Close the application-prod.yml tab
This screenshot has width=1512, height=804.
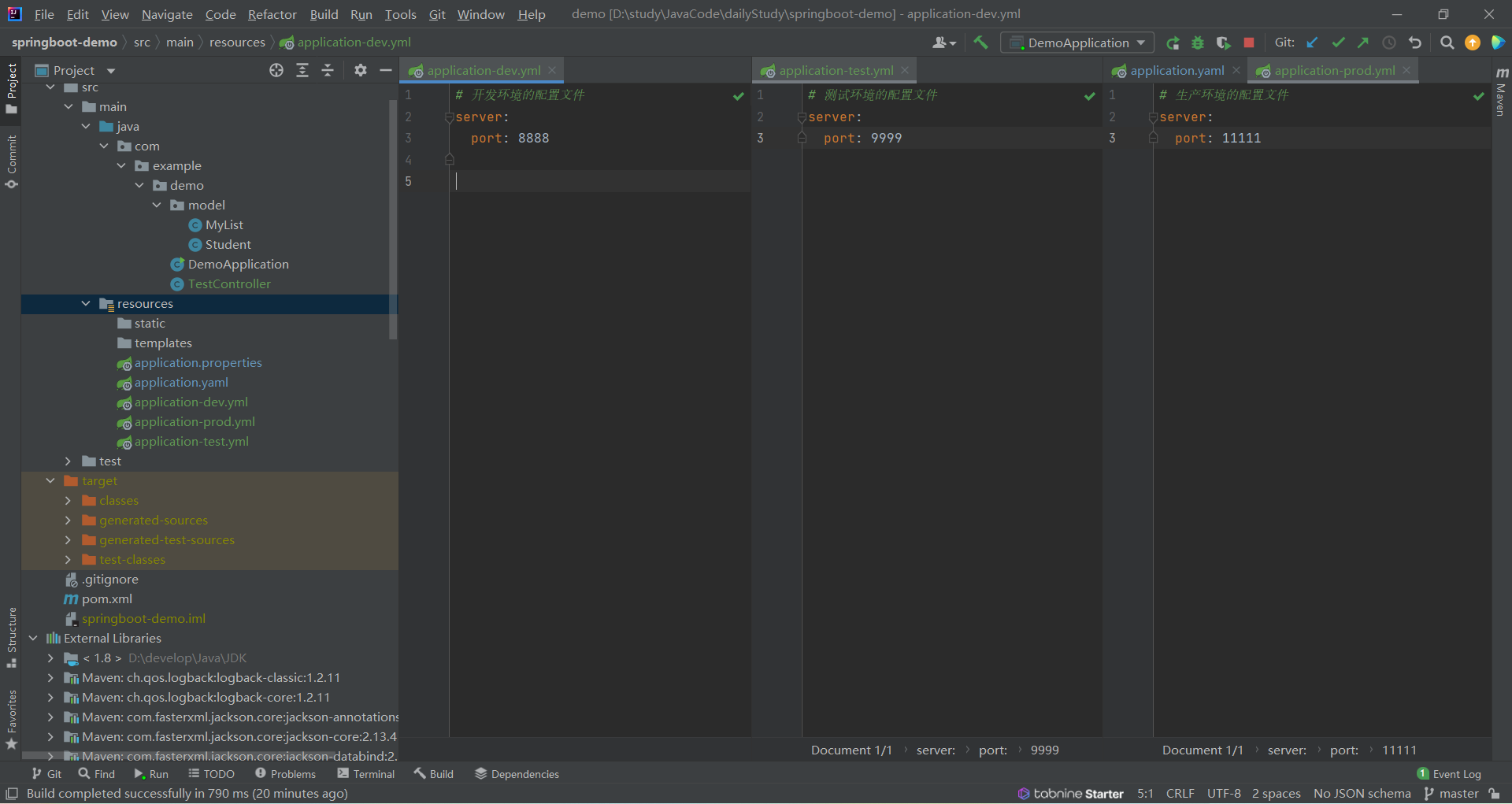pyautogui.click(x=1406, y=70)
